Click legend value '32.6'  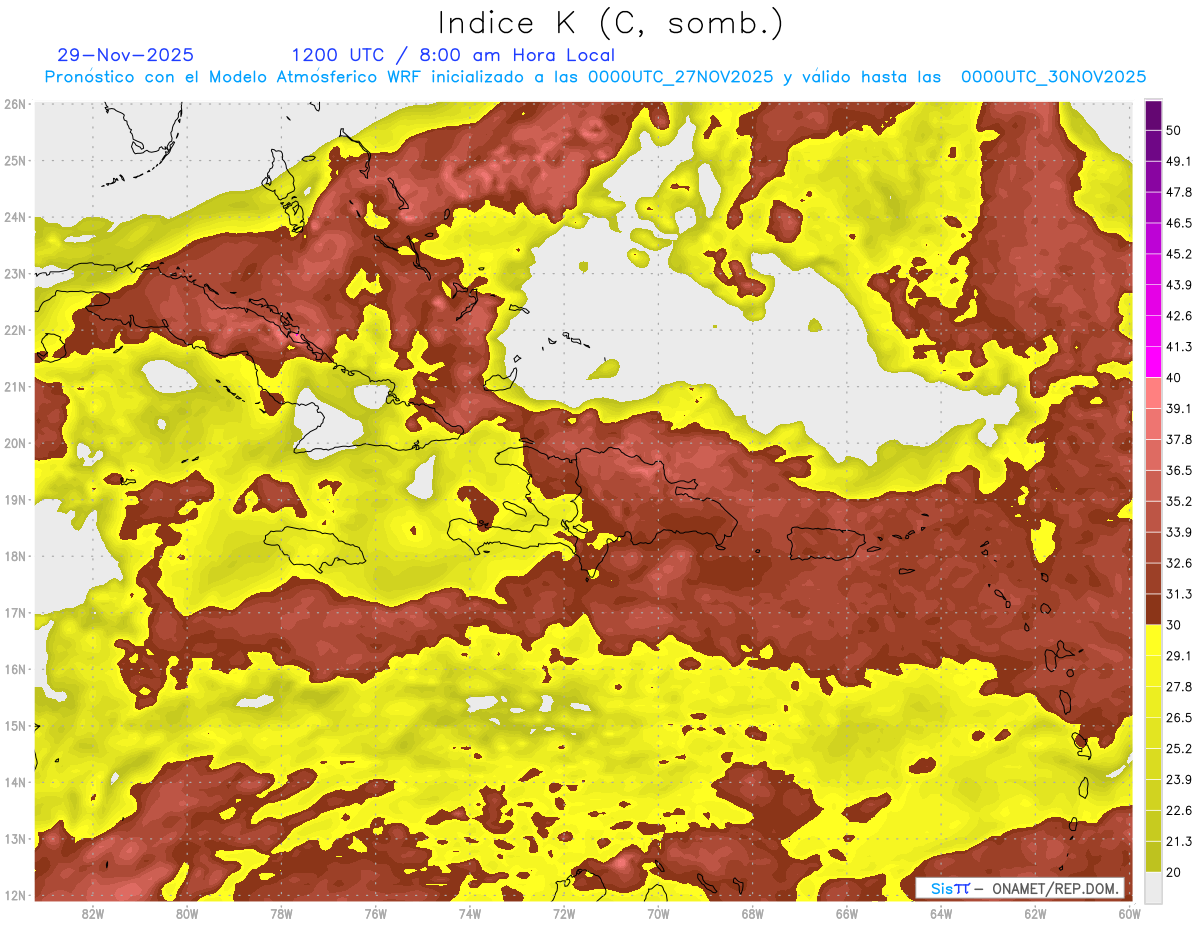click(x=1178, y=563)
